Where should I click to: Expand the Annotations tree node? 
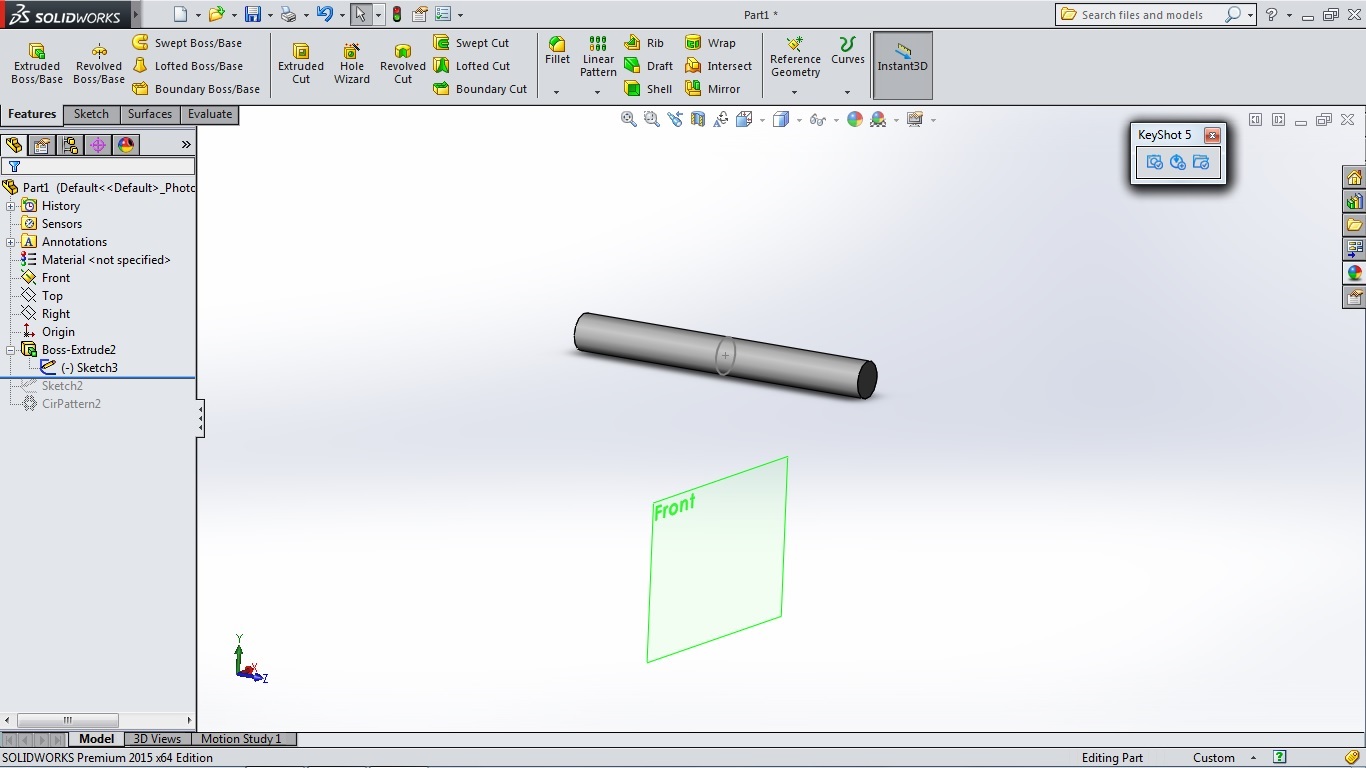[x=11, y=242]
